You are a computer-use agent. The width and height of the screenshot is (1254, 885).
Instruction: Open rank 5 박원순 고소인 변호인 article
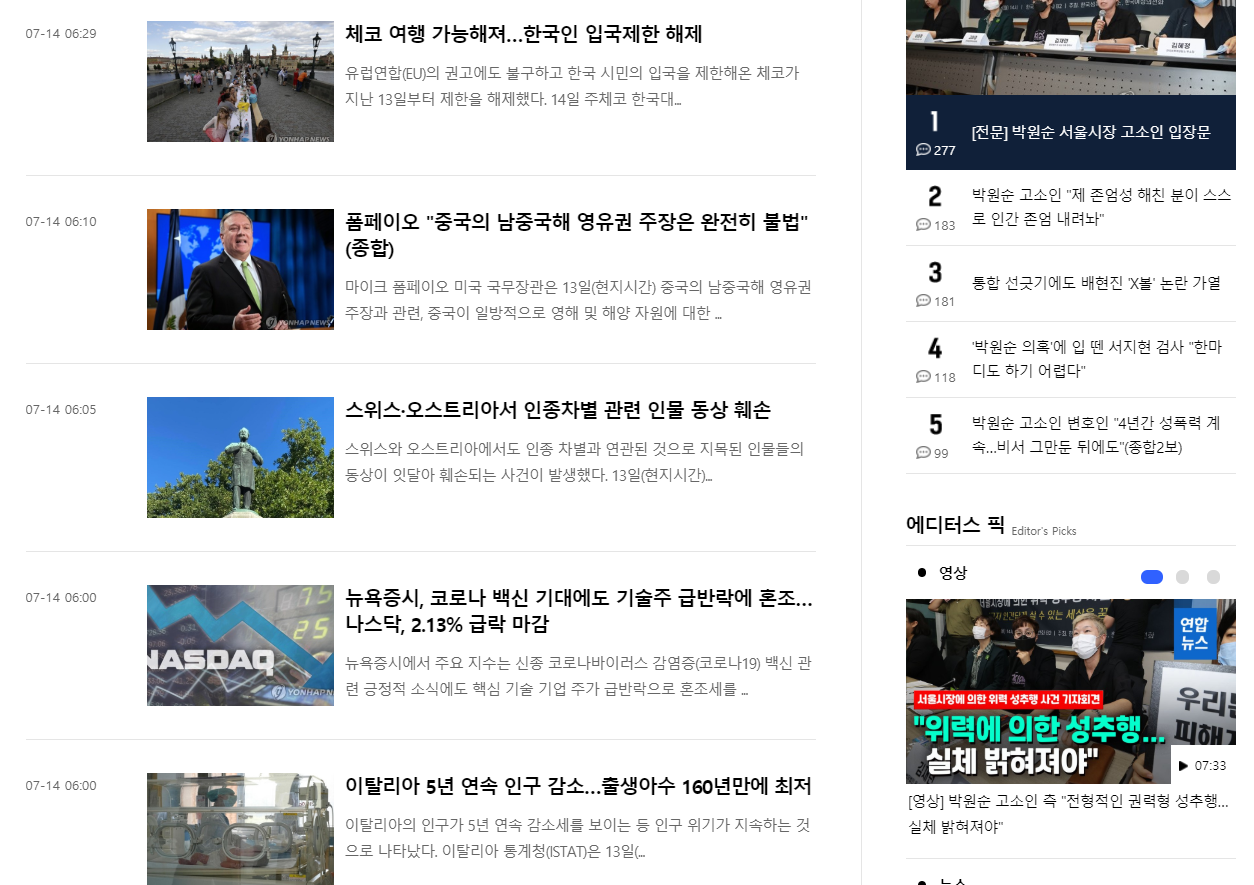pyautogui.click(x=1096, y=435)
